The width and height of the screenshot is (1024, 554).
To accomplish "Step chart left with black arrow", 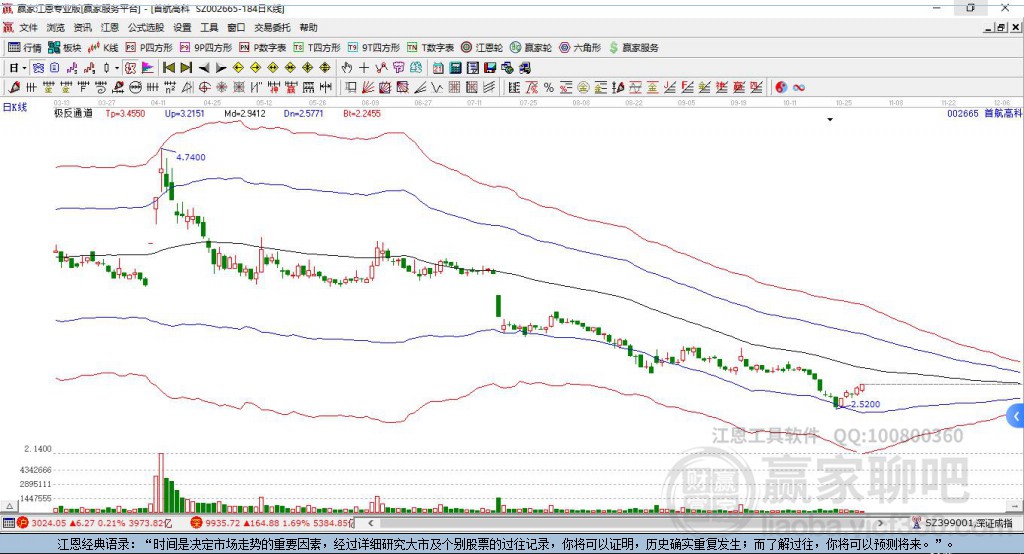I will [204, 68].
